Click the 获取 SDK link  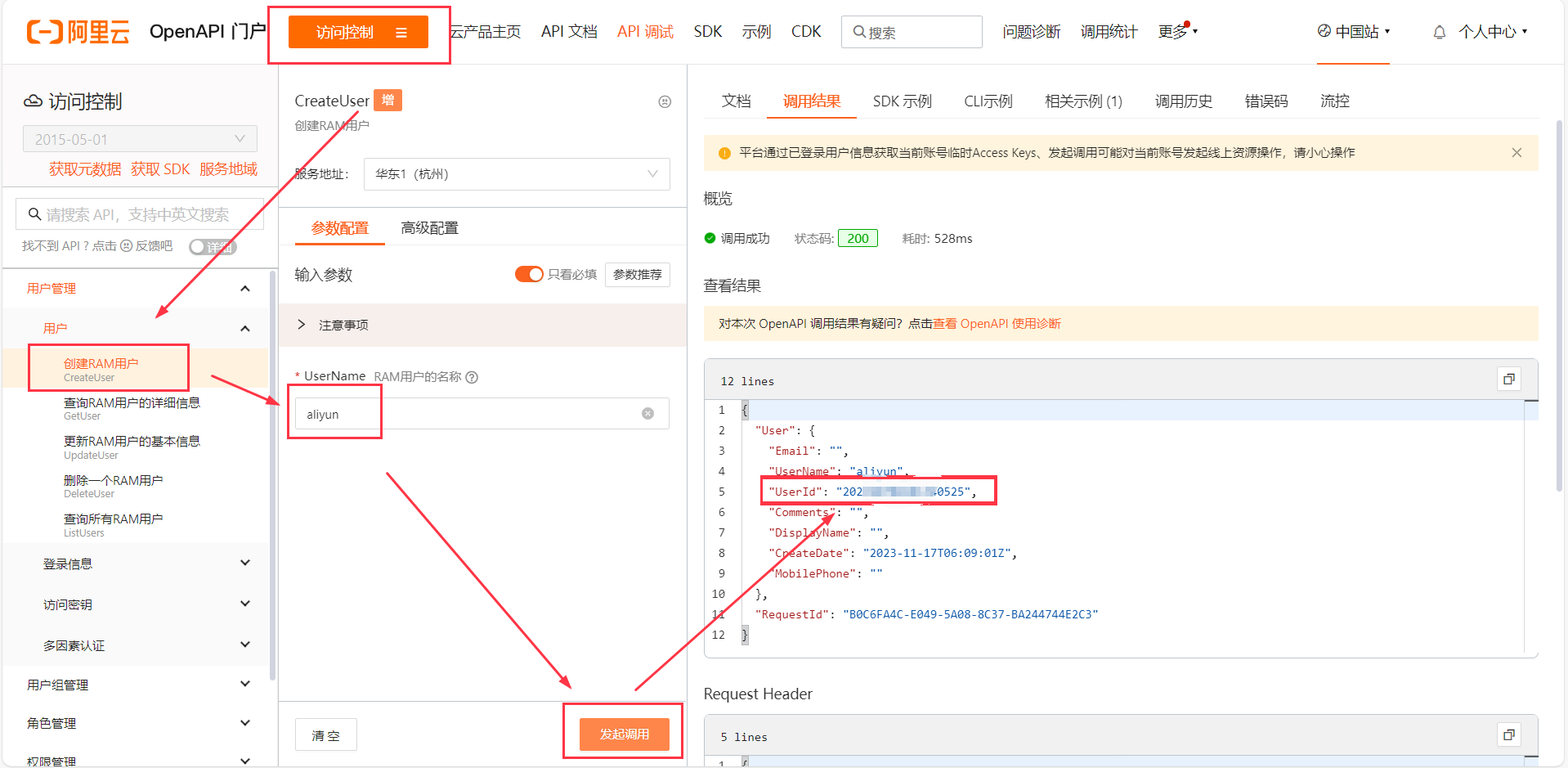[x=160, y=169]
